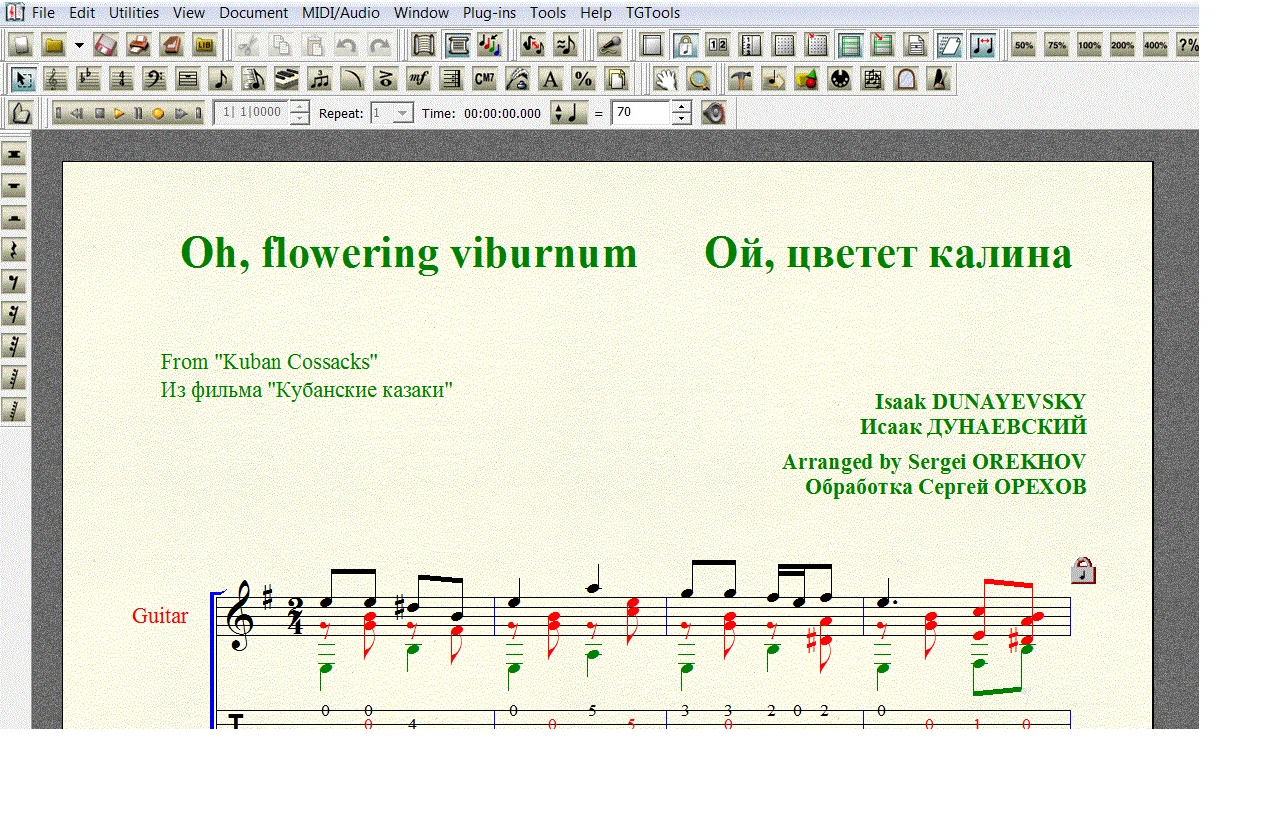Select the MIDI tool

click(839, 79)
